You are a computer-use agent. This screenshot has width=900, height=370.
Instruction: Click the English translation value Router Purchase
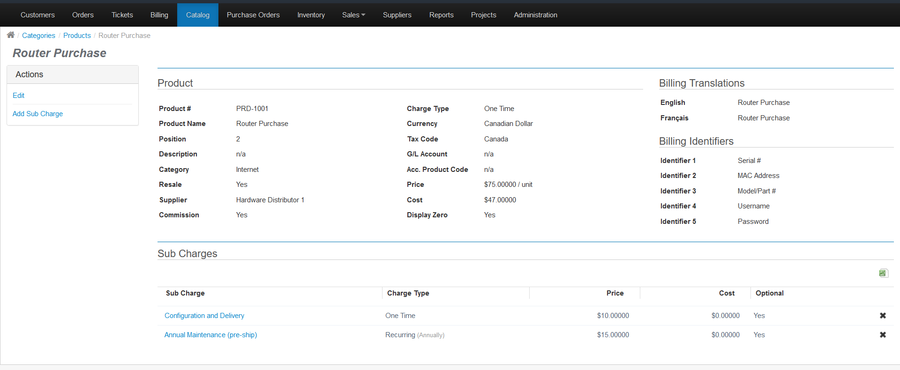[x=763, y=103]
